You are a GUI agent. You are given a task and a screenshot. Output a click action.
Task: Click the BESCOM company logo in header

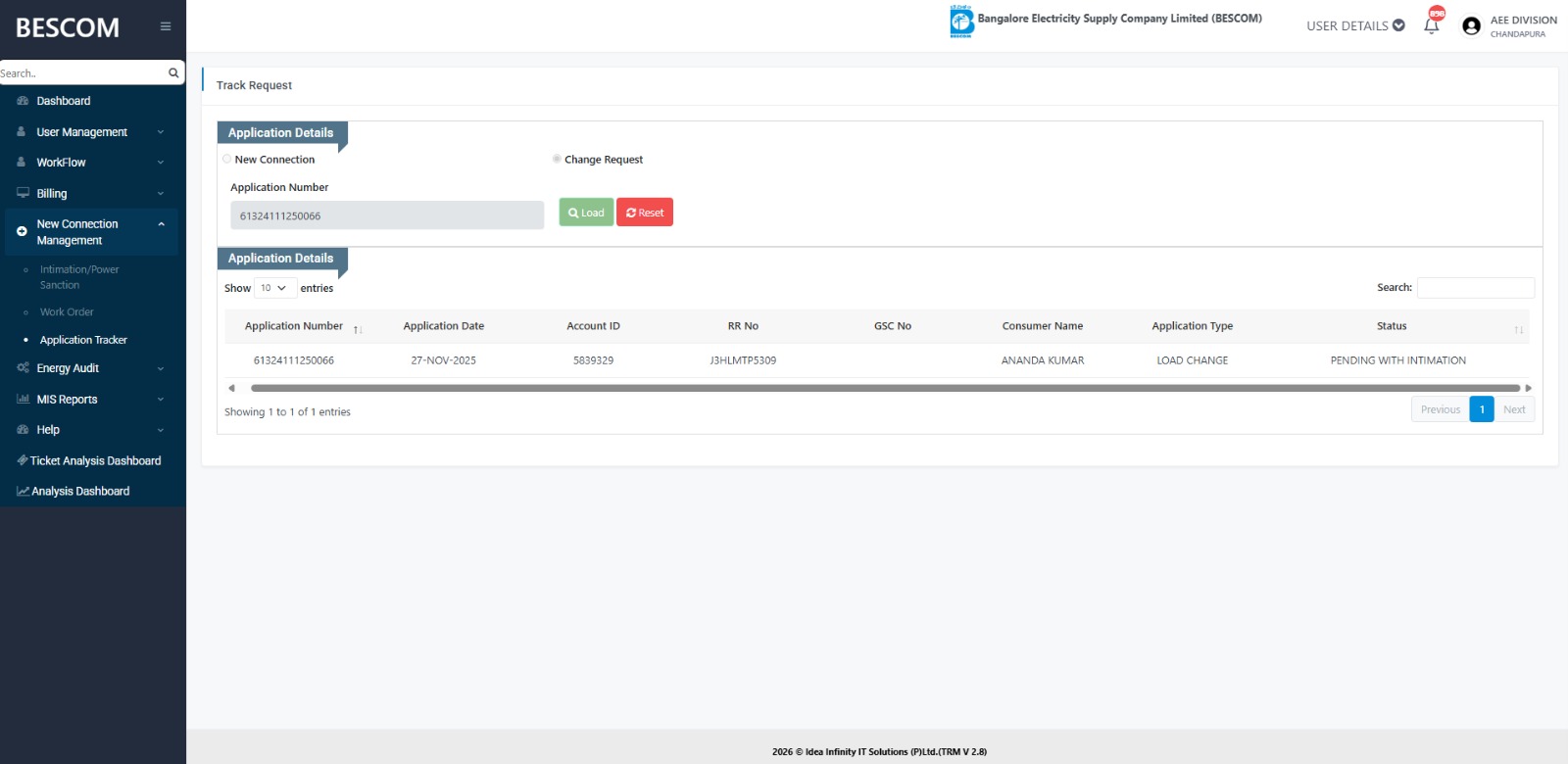961,22
